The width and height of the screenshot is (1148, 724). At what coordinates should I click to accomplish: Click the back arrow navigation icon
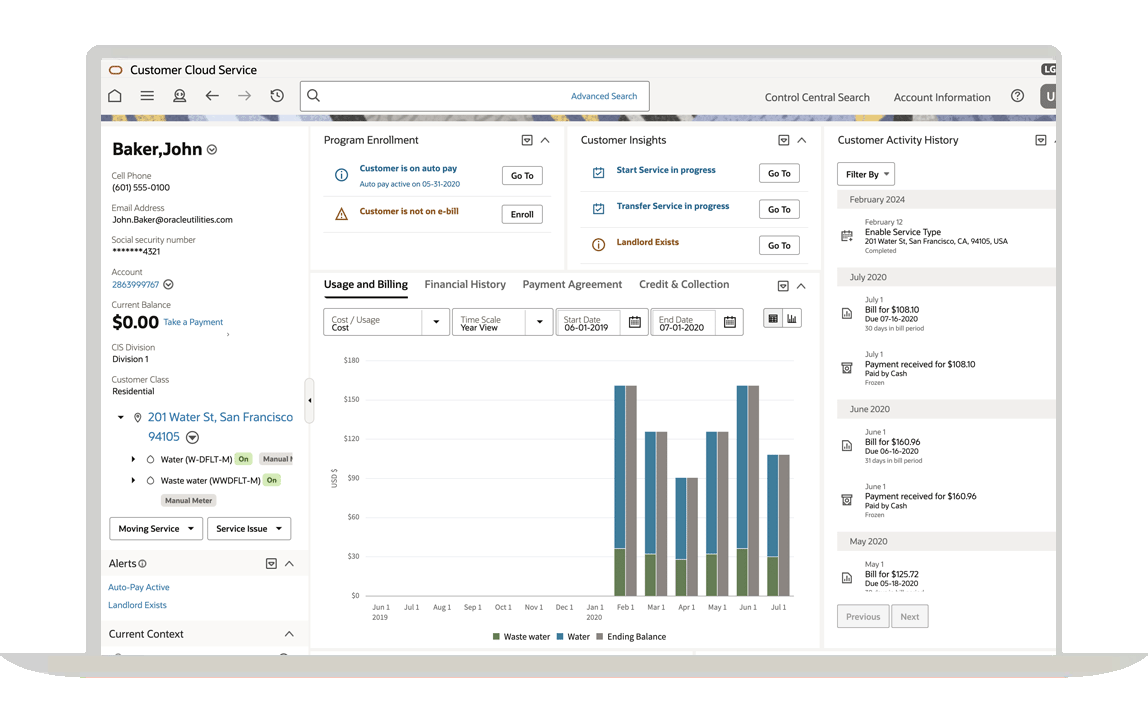pos(212,96)
